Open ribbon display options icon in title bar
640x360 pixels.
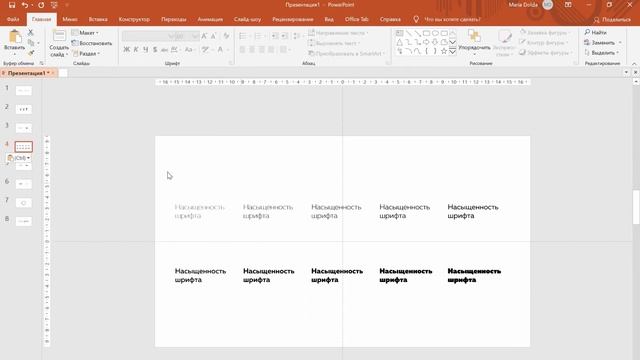[568, 5]
